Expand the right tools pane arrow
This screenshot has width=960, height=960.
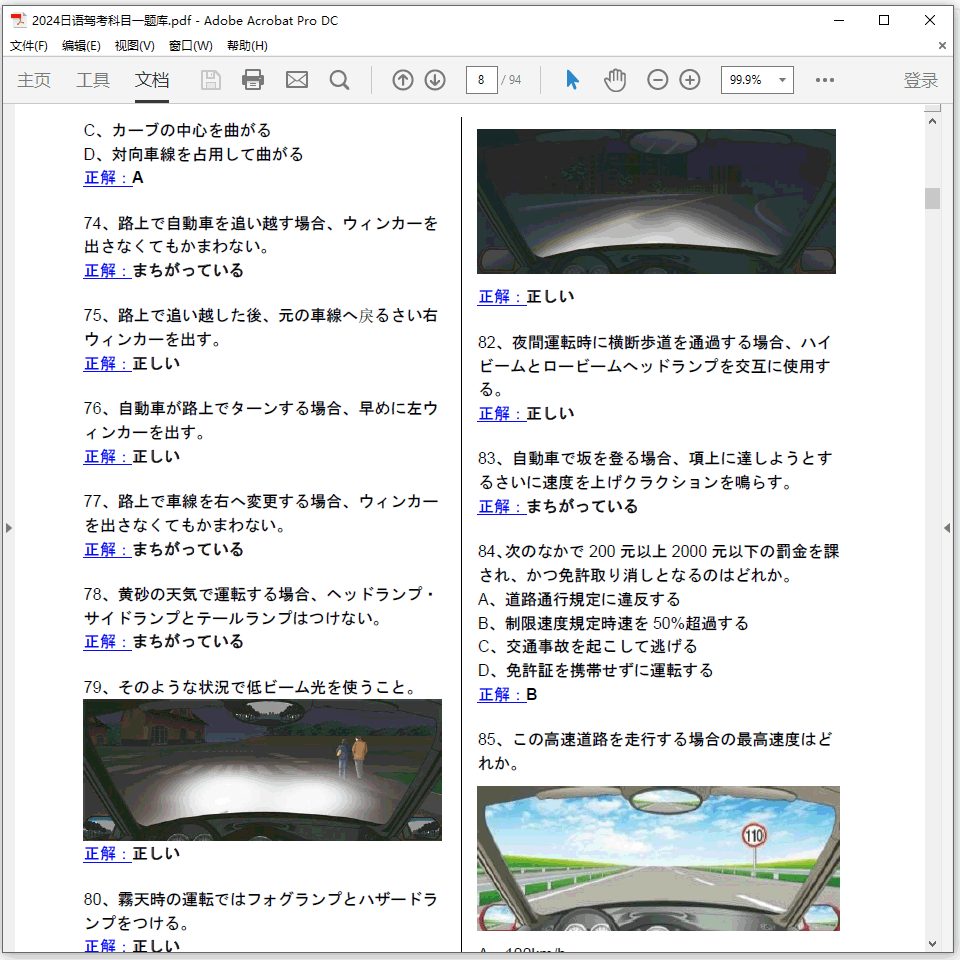947,527
